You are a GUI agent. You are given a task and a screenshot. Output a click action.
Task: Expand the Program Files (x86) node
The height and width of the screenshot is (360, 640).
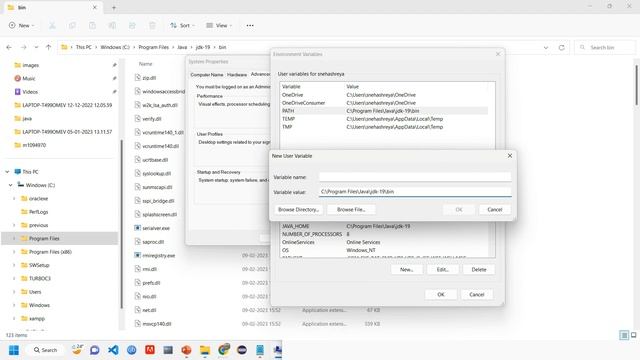[x=14, y=252]
